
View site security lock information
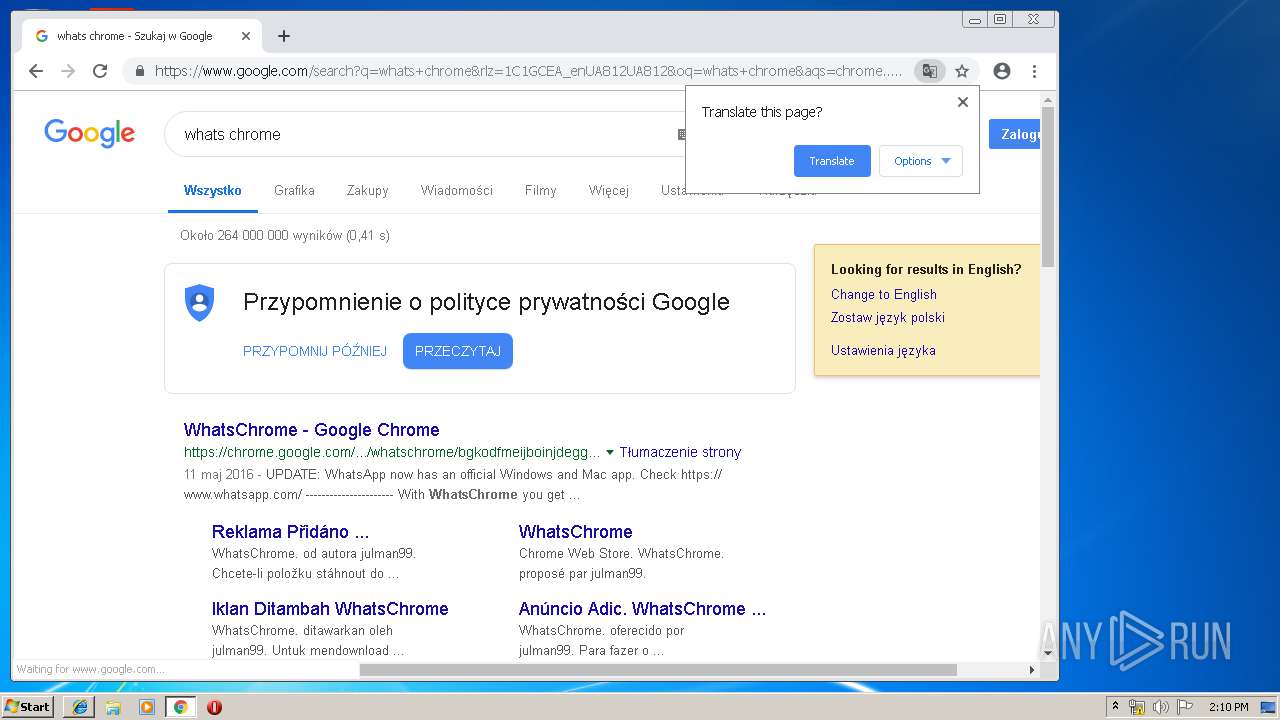[x=139, y=71]
